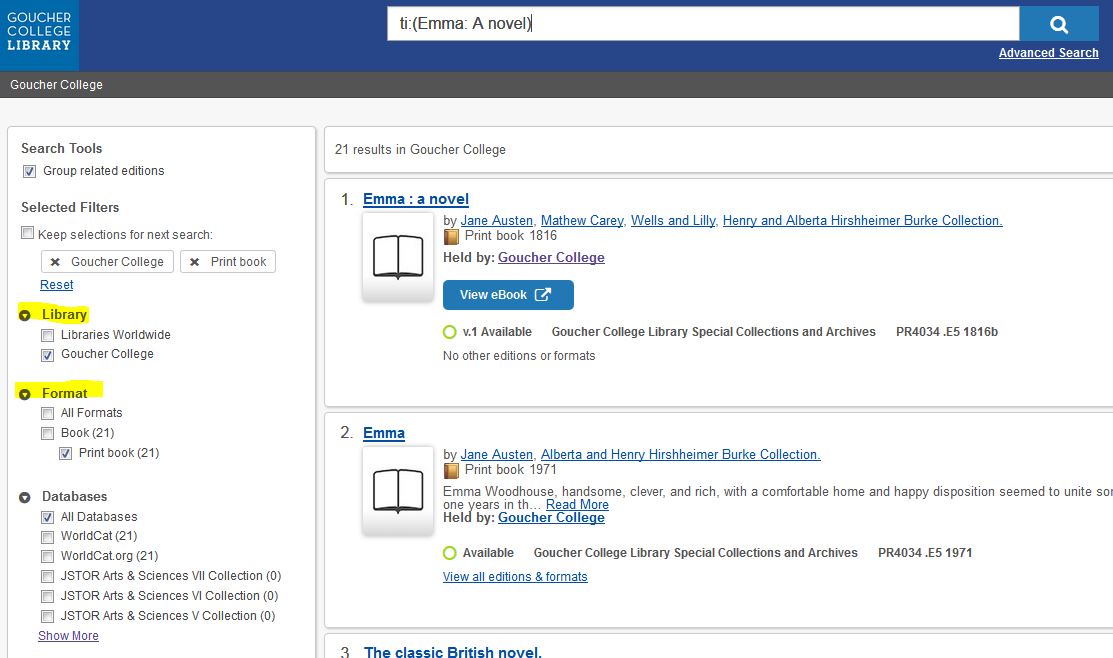Image resolution: width=1113 pixels, height=658 pixels.
Task: Check All Formats
Action: [x=48, y=414]
